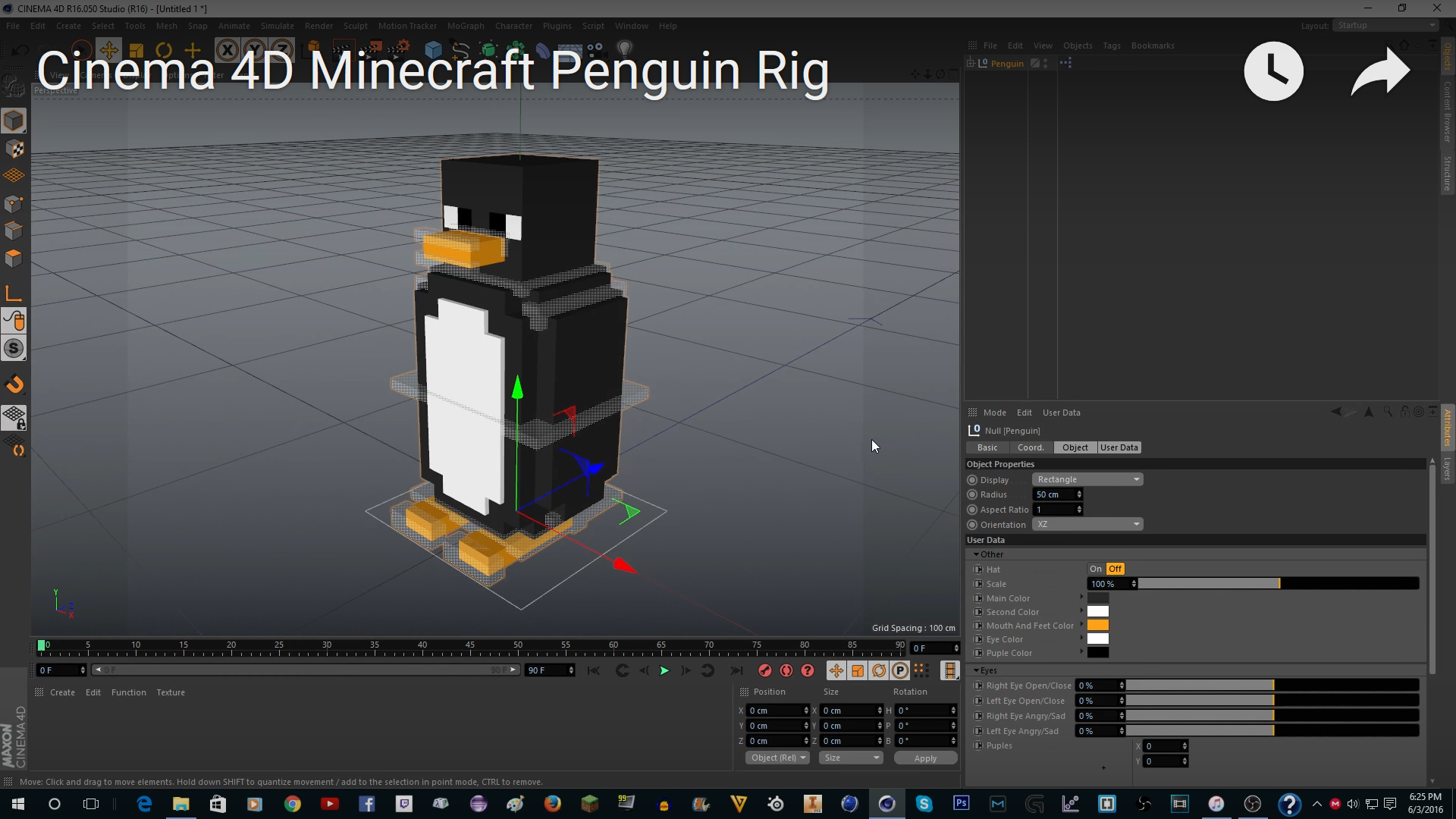
Task: Open the Orientation XZ dropdown
Action: [x=1087, y=524]
